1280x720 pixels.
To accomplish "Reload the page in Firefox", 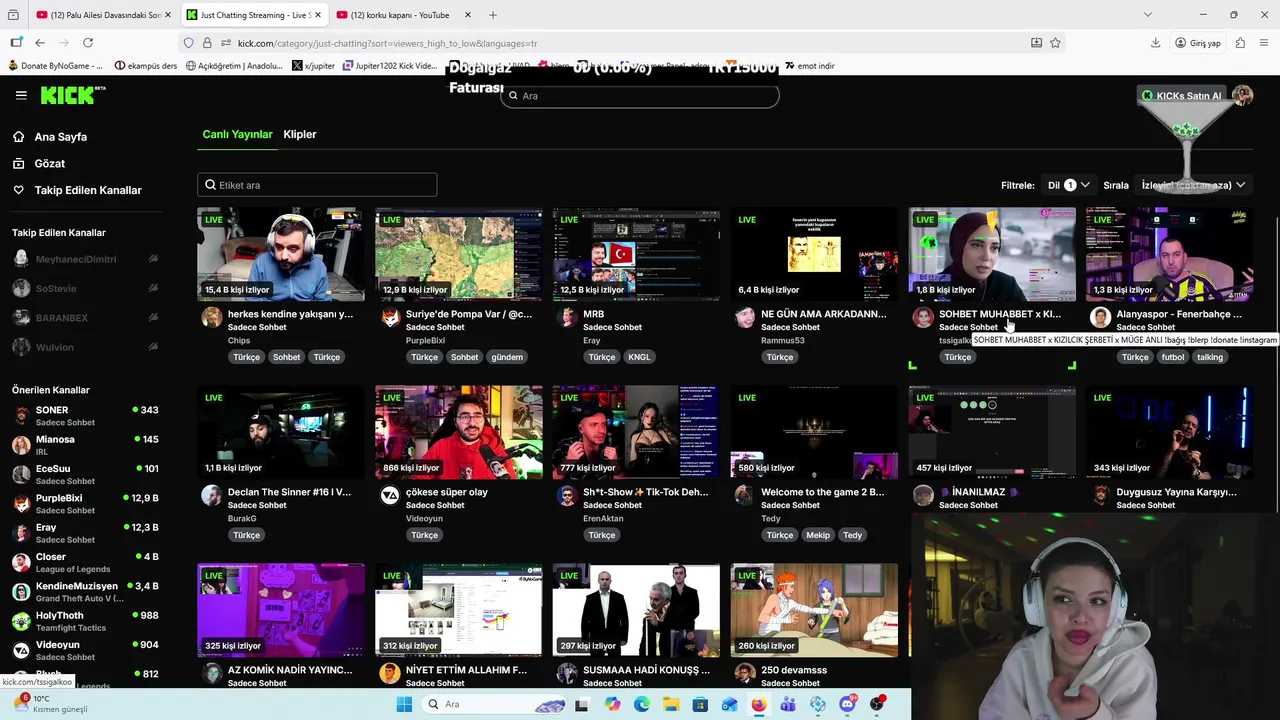I will (x=88, y=43).
